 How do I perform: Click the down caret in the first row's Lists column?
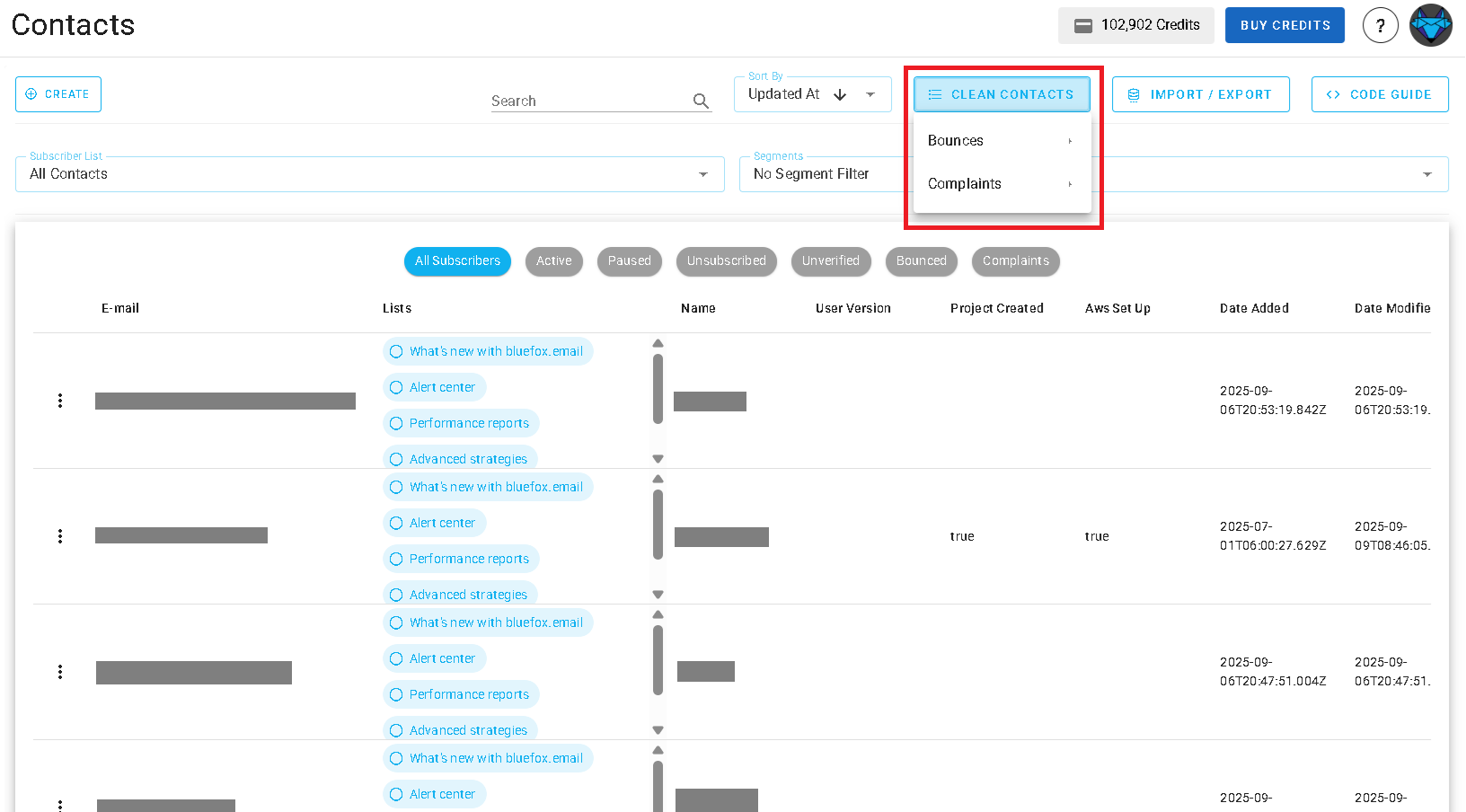pos(658,458)
